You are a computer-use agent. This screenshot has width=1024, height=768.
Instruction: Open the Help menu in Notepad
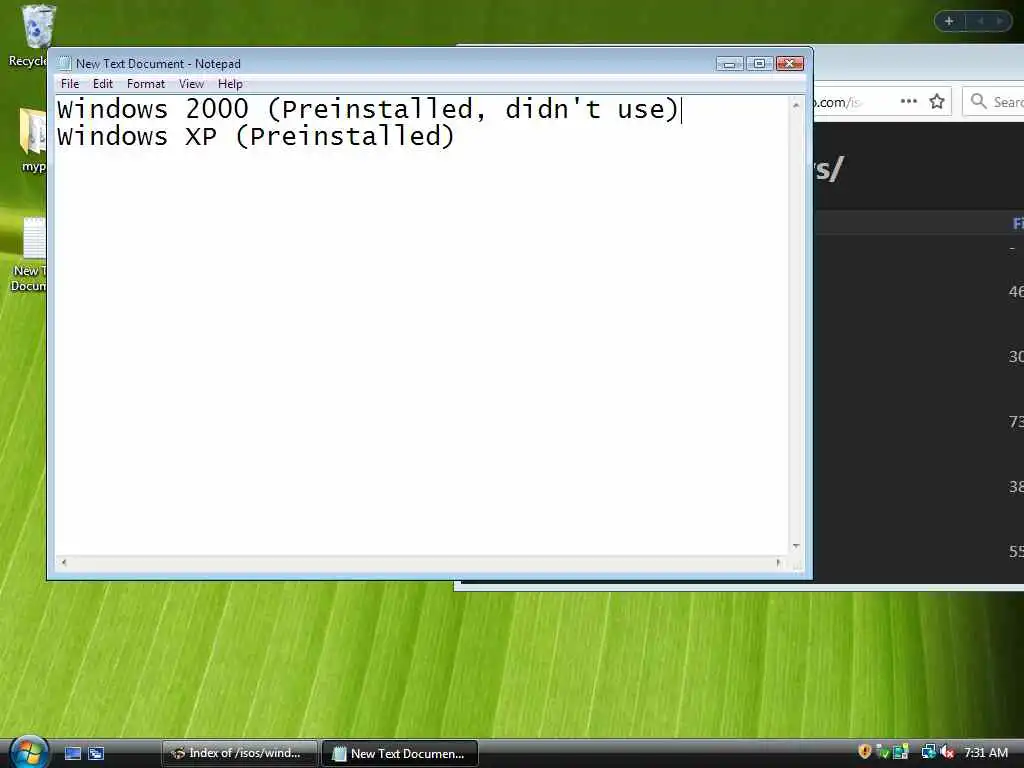(x=230, y=84)
